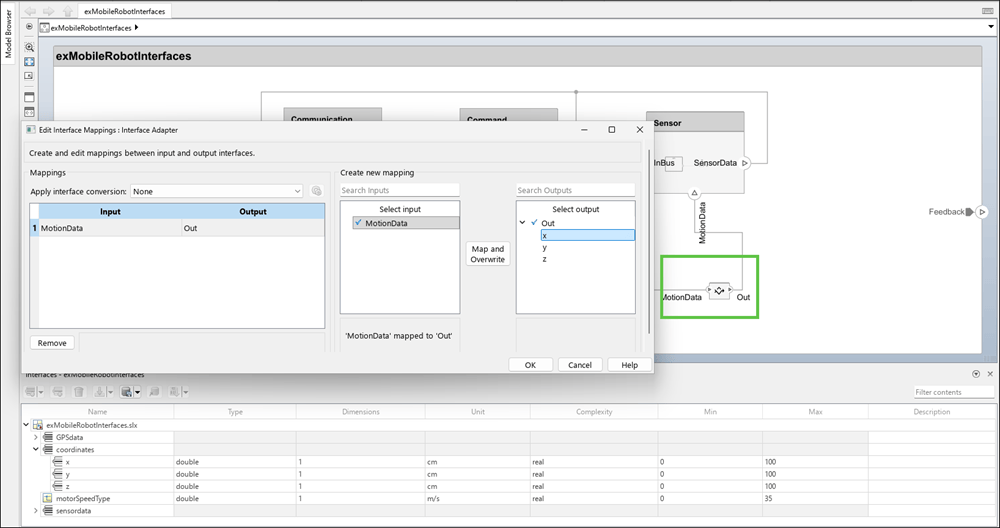
Task: Select the zoom magnifier tool
Action: (x=29, y=47)
